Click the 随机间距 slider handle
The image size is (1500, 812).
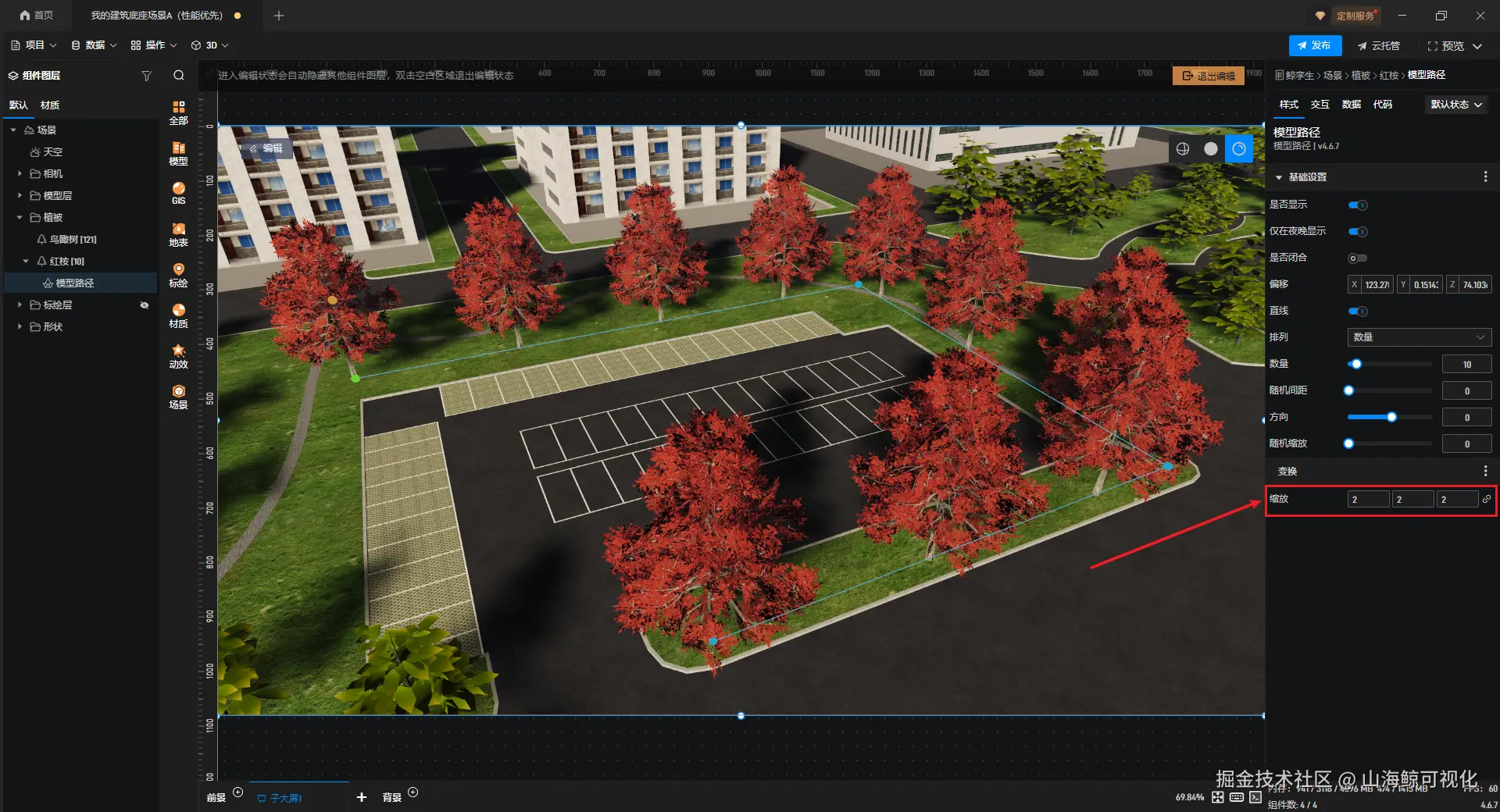coord(1348,390)
